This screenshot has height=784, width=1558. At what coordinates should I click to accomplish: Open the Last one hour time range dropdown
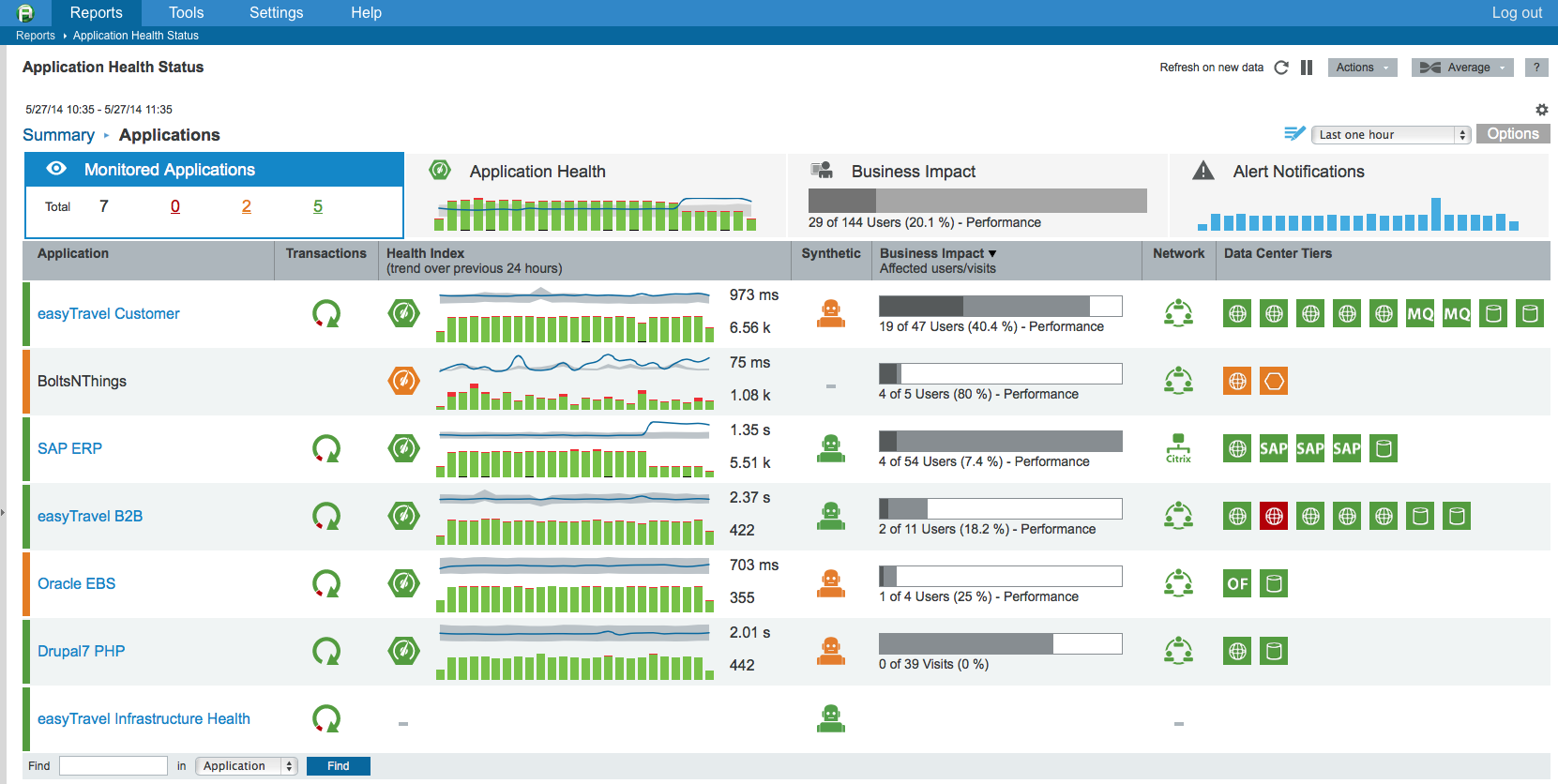(x=1390, y=135)
